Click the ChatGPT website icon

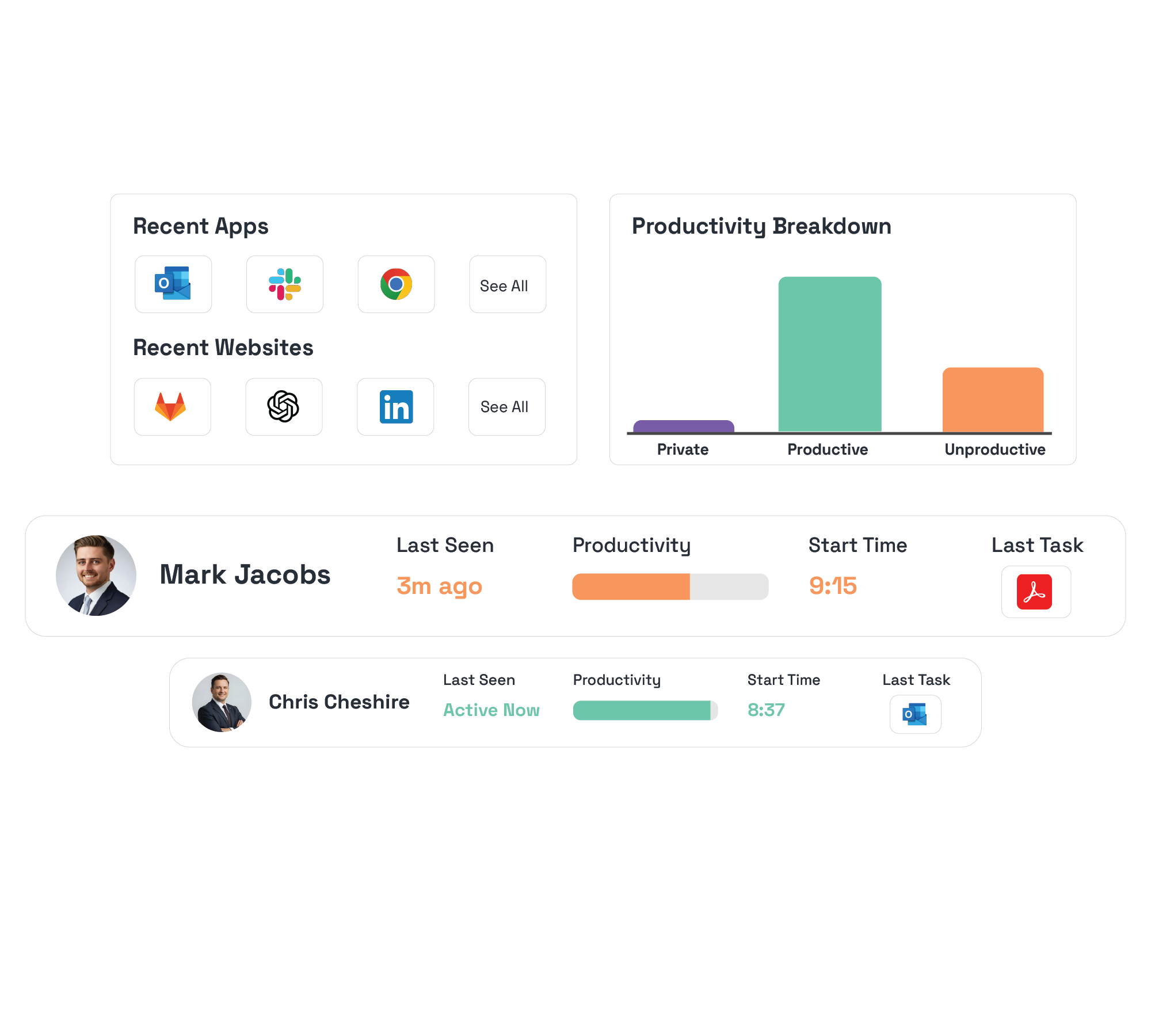[x=283, y=406]
